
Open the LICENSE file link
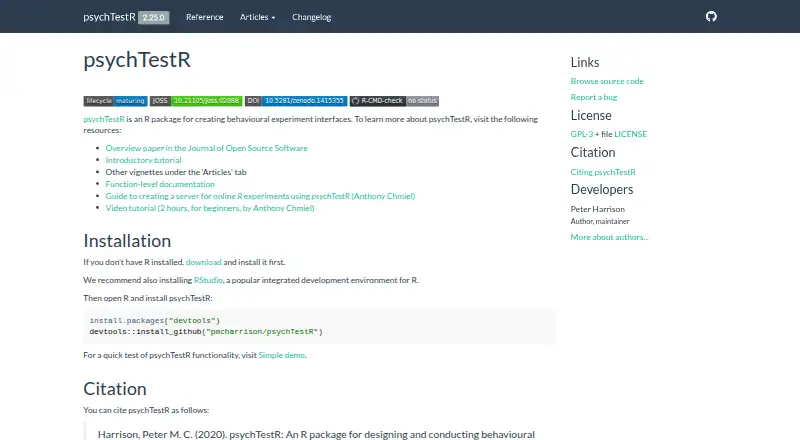click(631, 134)
